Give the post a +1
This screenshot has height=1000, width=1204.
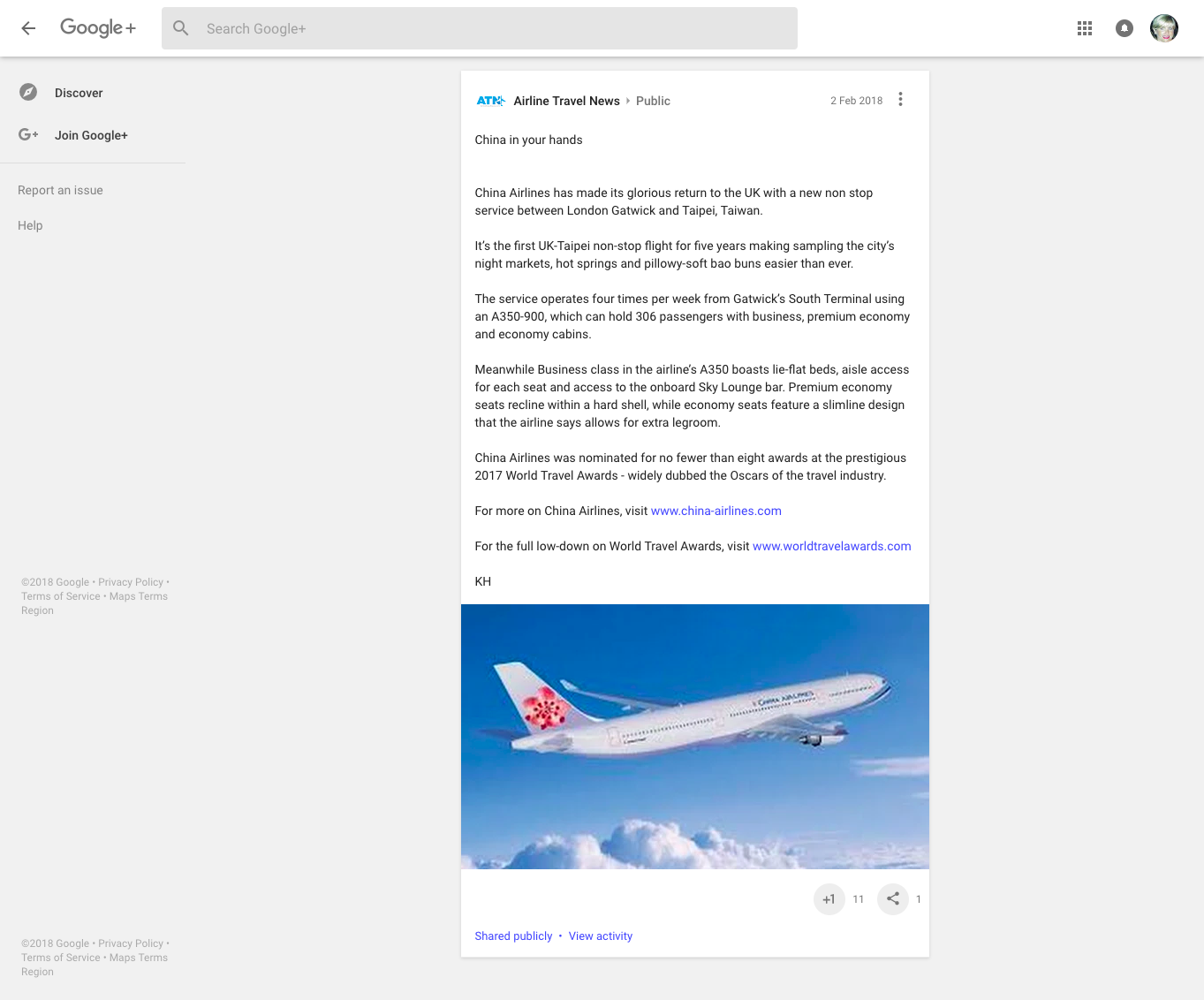pyautogui.click(x=829, y=899)
